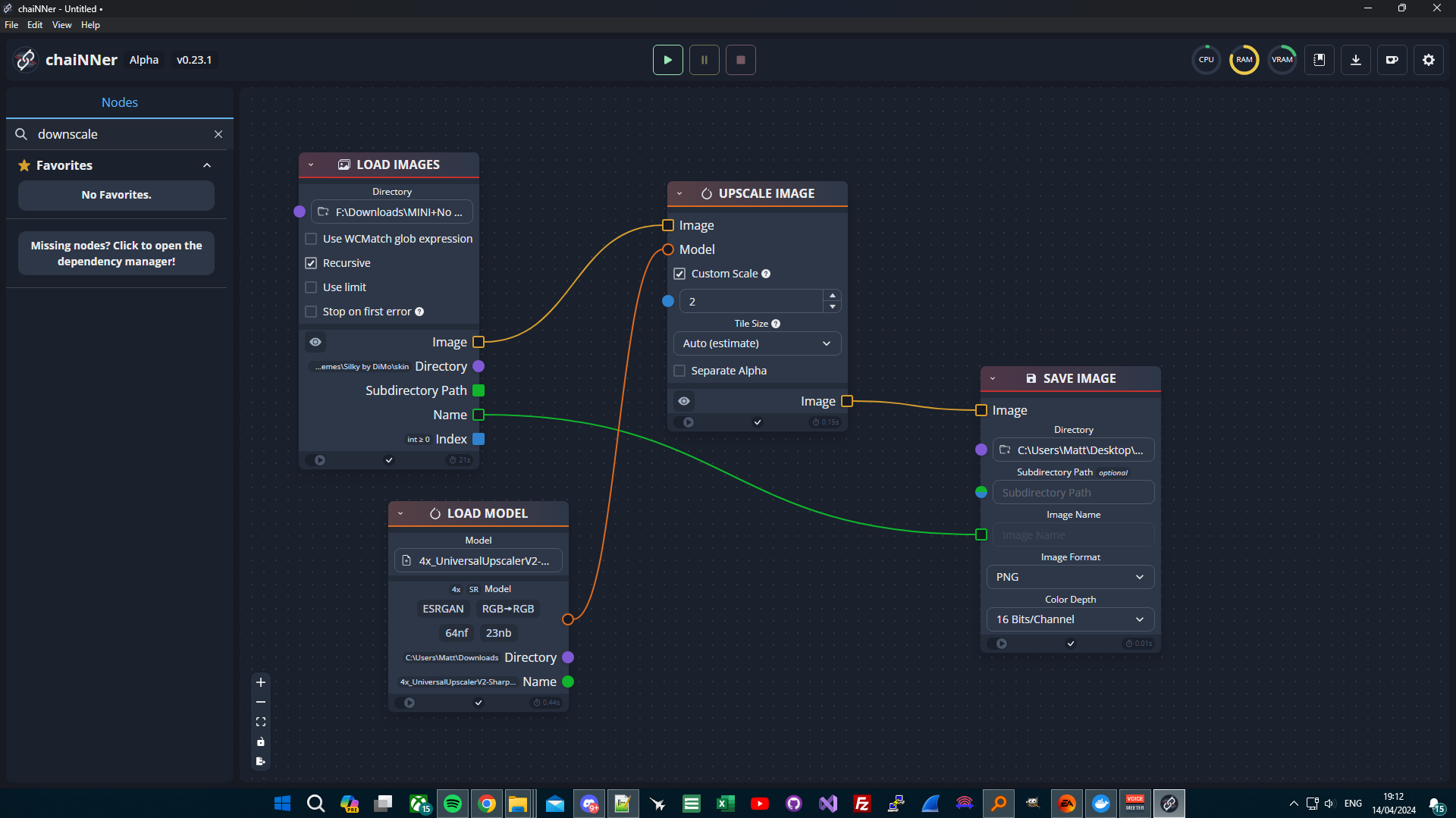The height and width of the screenshot is (818, 1456).
Task: Open the View menu
Action: click(x=61, y=25)
